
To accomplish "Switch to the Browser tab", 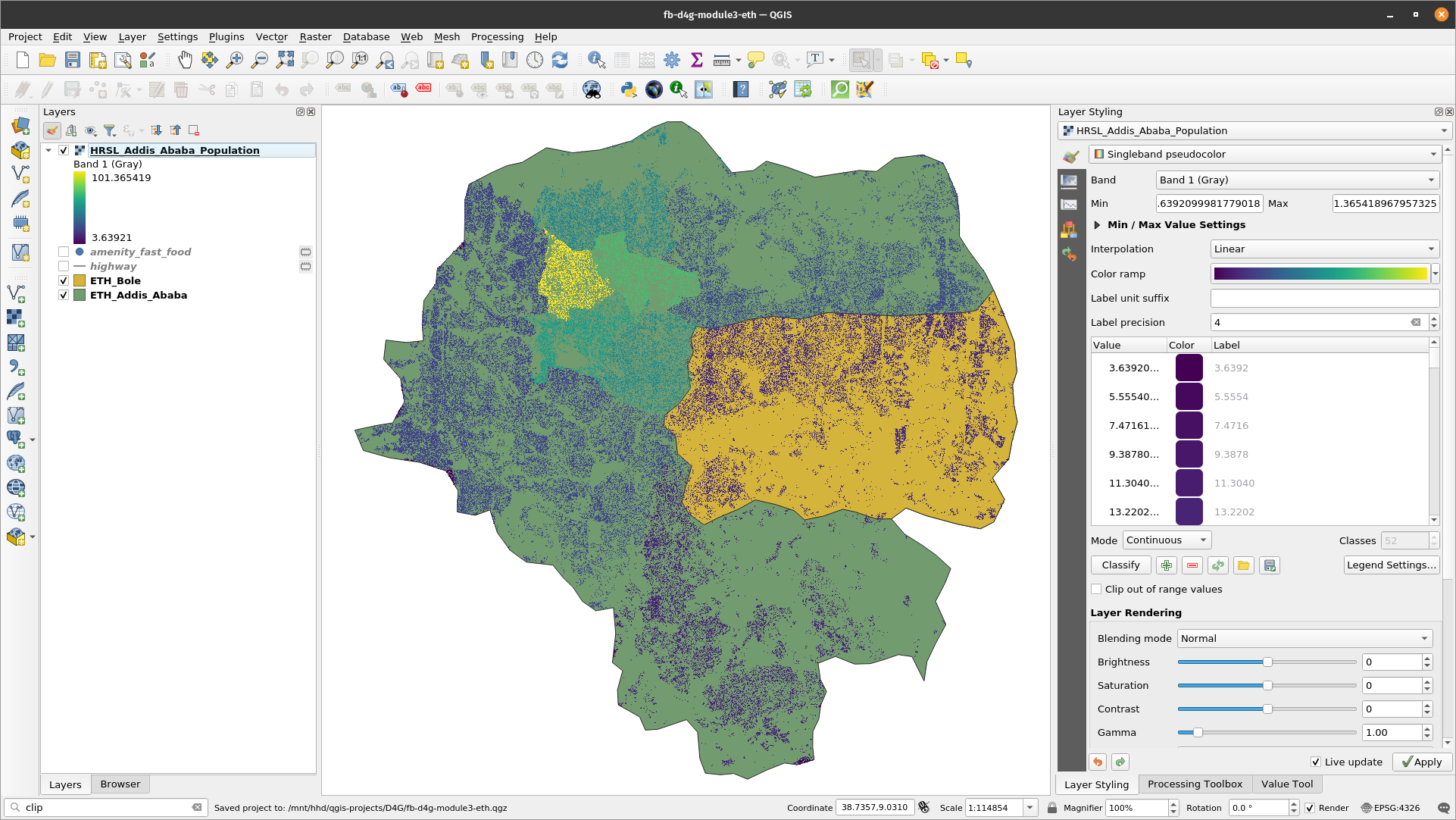I will click(119, 783).
